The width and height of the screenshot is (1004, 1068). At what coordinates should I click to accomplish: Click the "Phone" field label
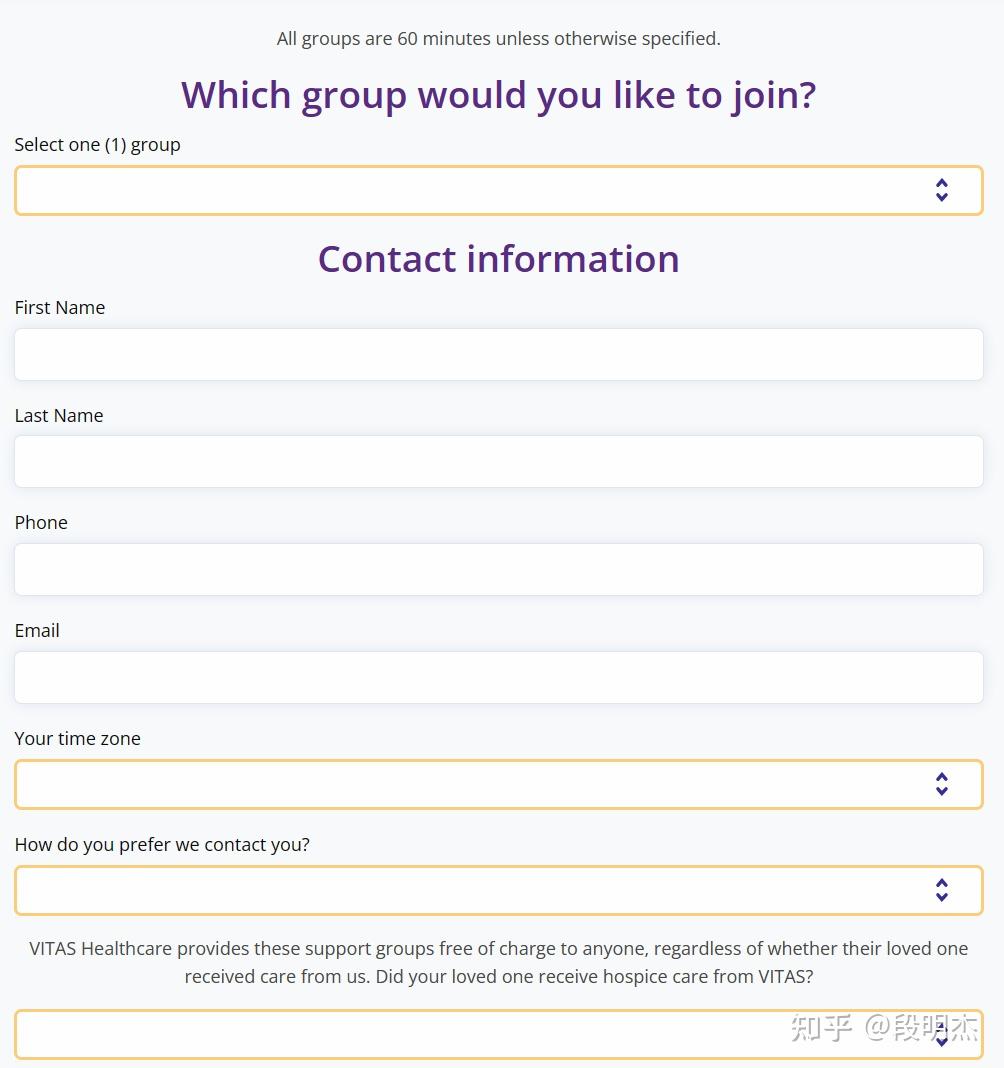[41, 523]
